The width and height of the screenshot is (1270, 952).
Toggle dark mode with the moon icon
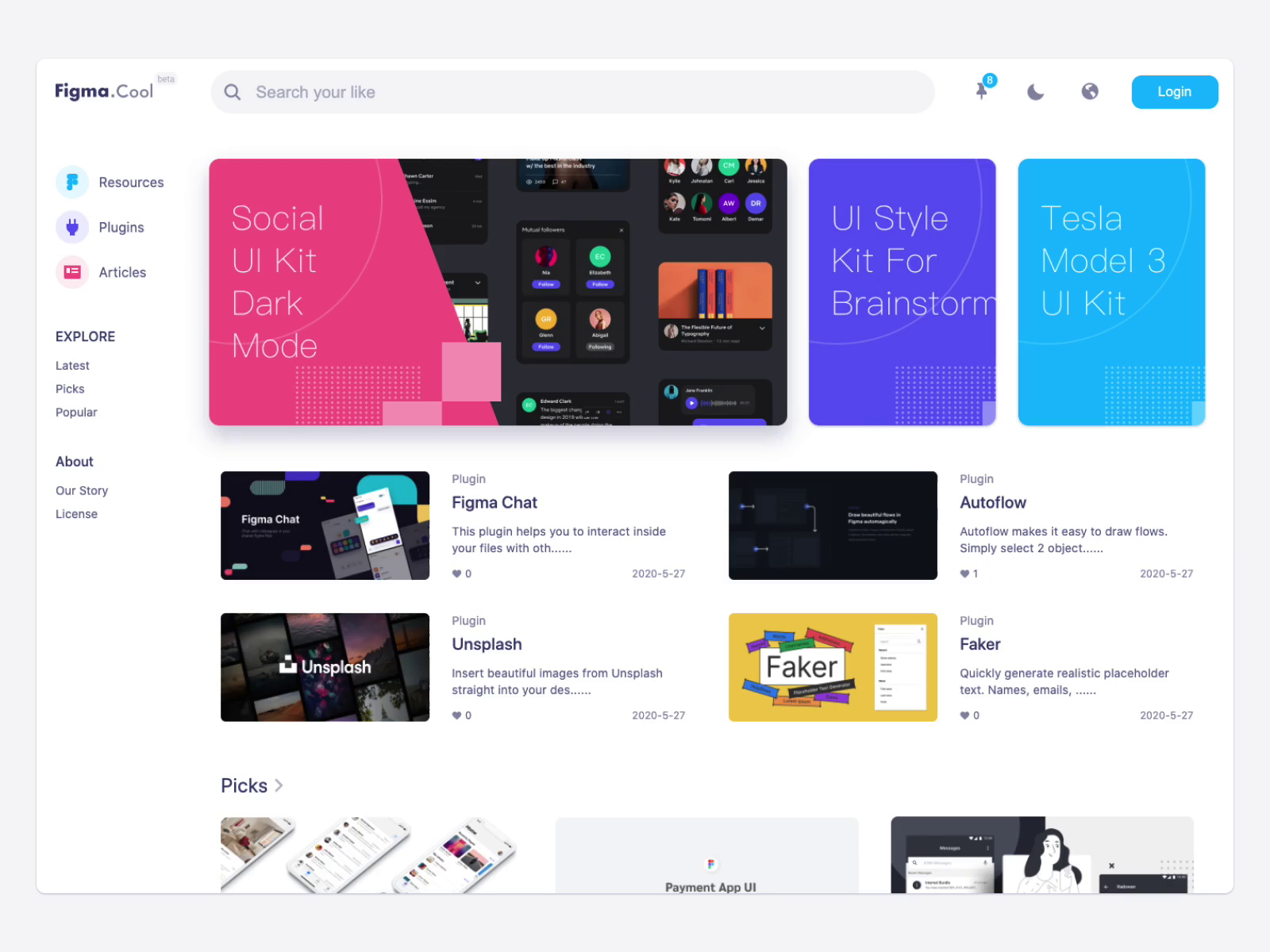point(1036,92)
